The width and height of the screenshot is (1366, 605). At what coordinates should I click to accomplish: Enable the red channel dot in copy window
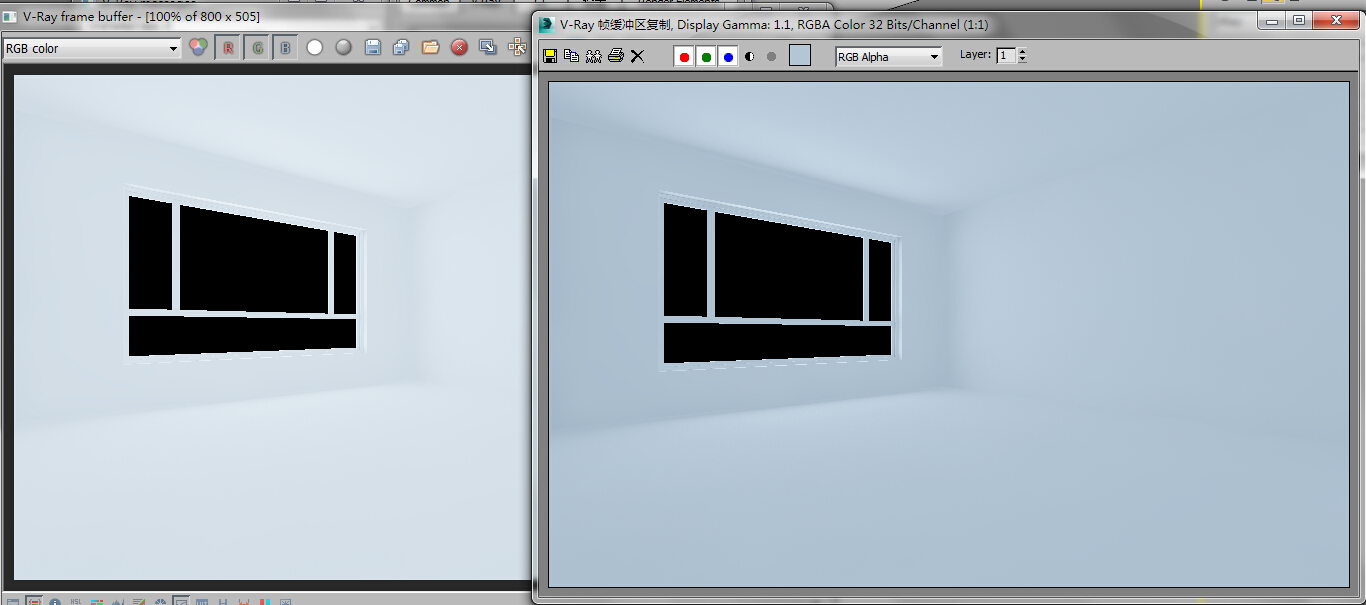click(x=684, y=57)
